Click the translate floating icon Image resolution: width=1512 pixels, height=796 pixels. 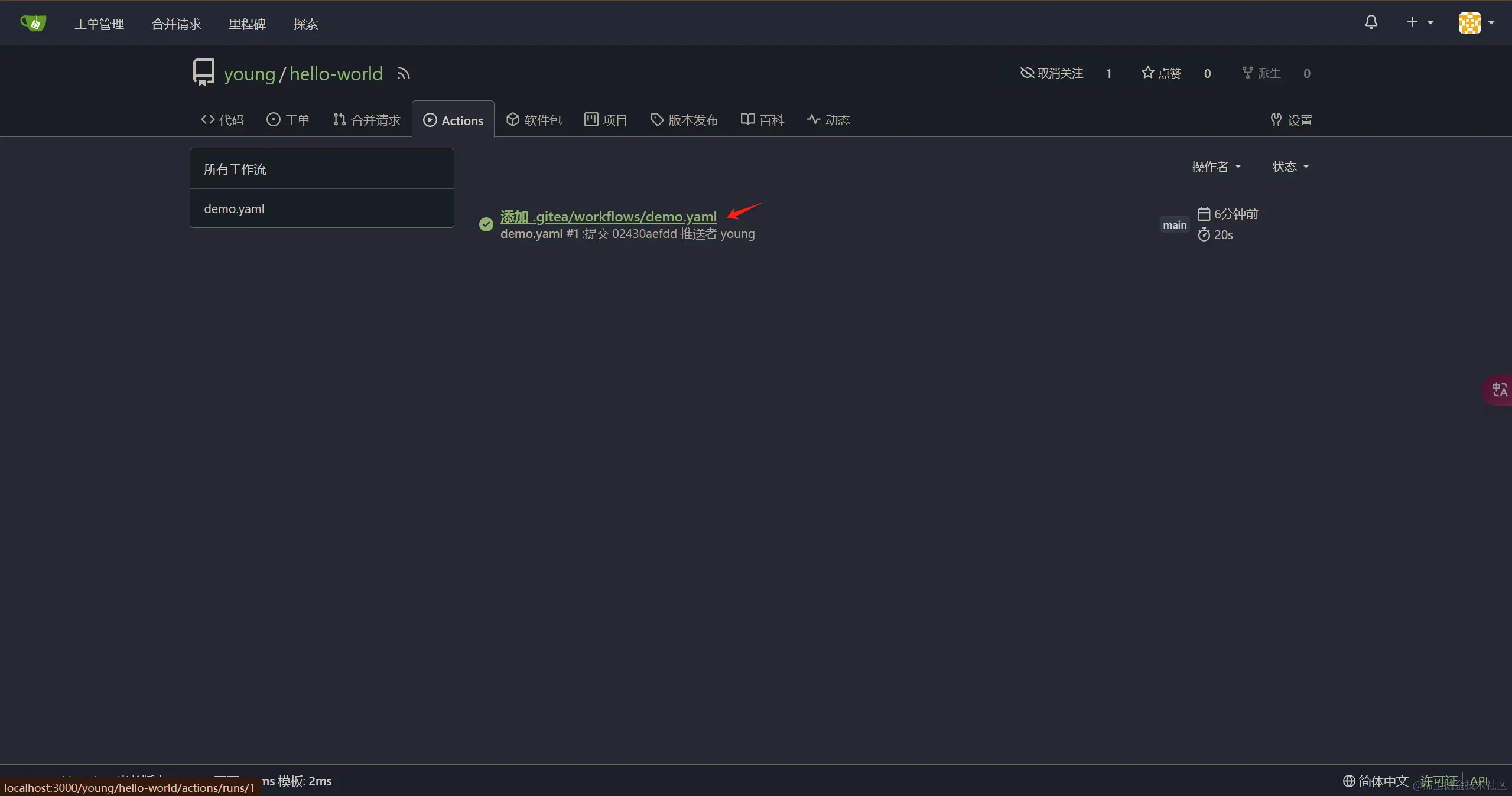pos(1499,390)
